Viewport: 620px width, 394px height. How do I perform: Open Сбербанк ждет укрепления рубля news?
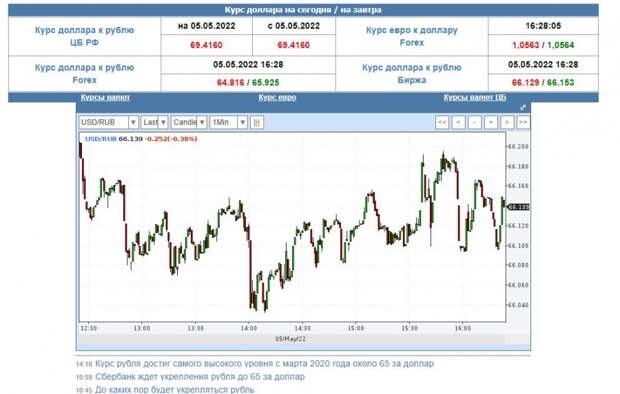click(200, 377)
